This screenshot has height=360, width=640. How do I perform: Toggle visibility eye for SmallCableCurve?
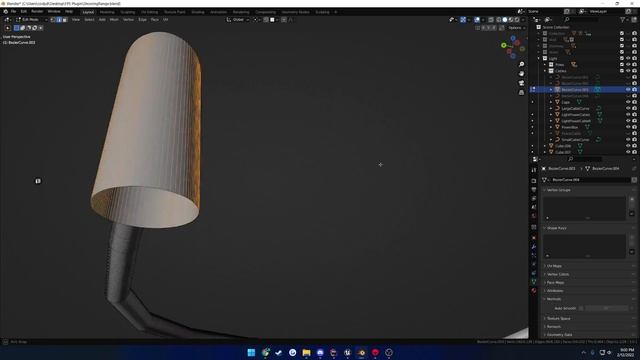[x=628, y=140]
